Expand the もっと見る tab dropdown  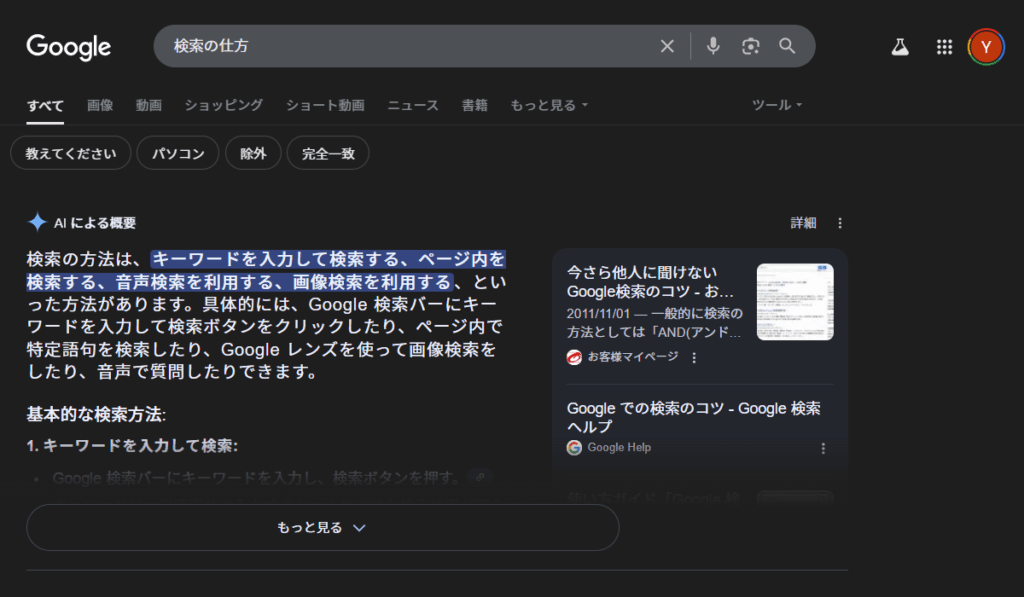click(x=549, y=105)
